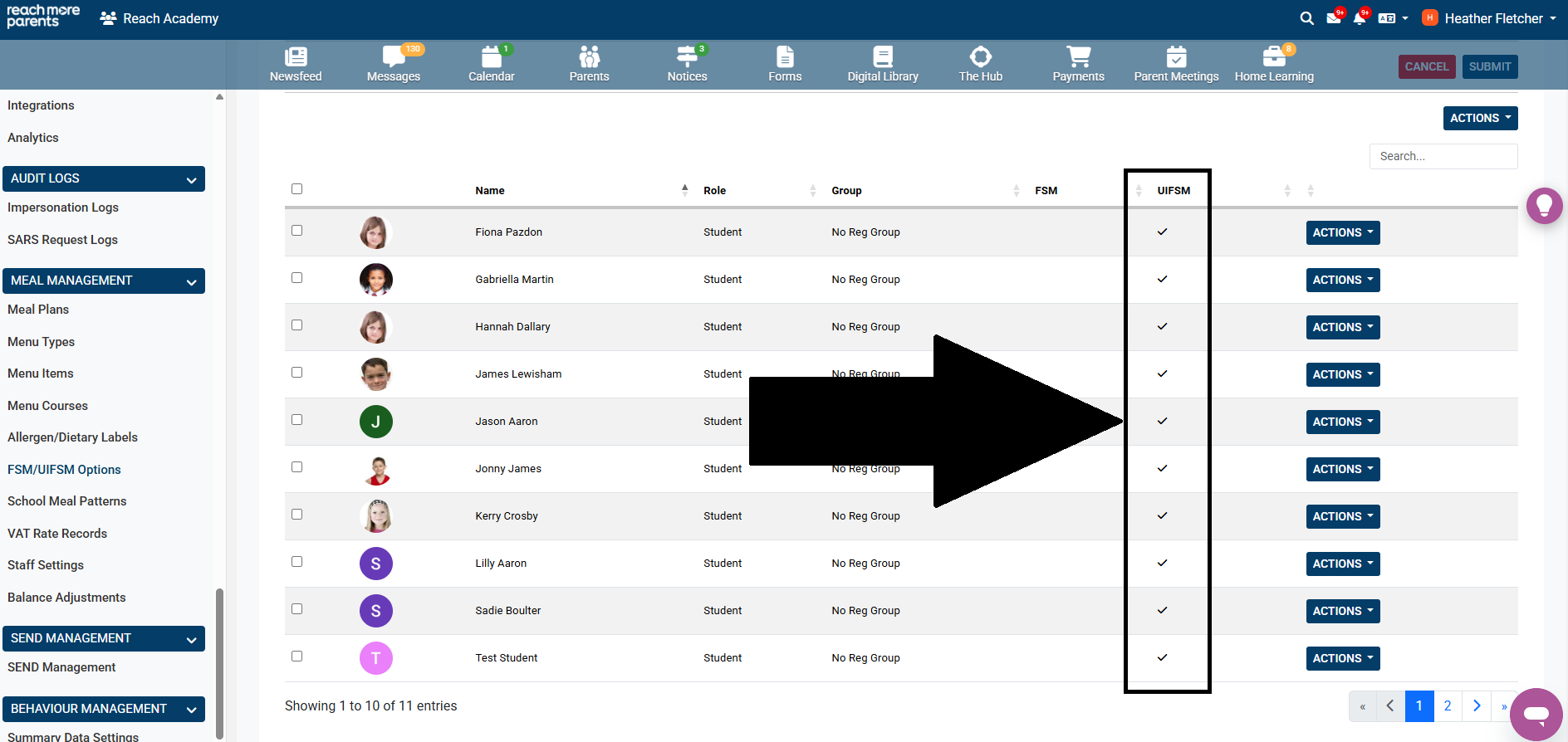Viewport: 1568px width, 742px height.
Task: Go to Parents section icon
Action: click(x=589, y=57)
